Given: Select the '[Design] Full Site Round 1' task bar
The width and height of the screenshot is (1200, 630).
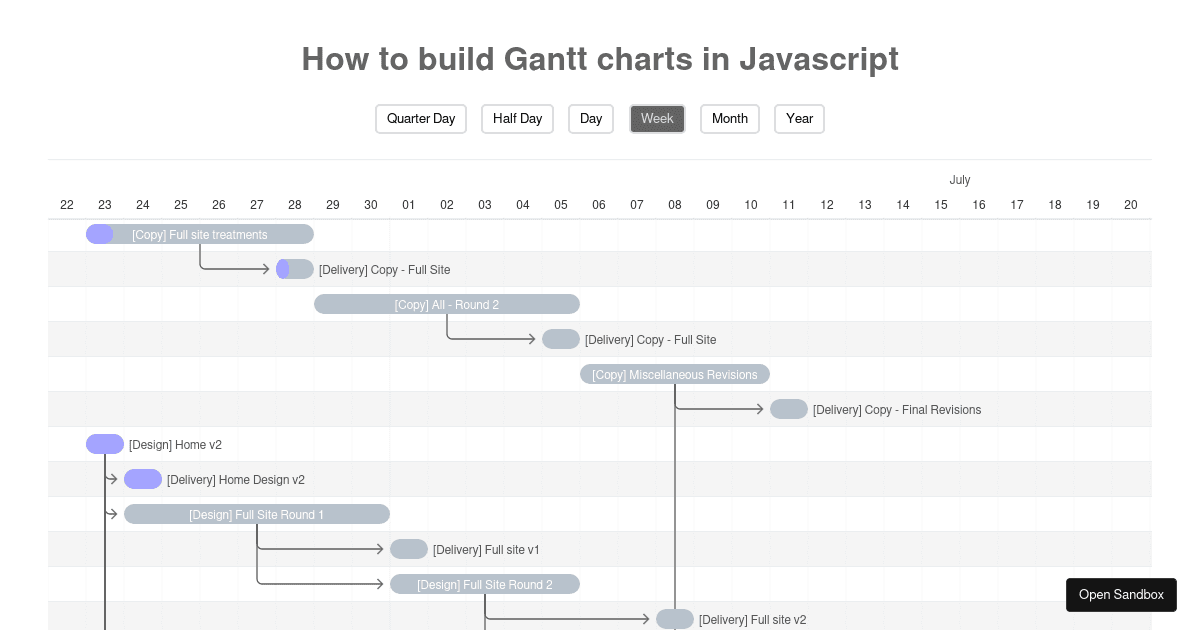Looking at the screenshot, I should coord(257,514).
